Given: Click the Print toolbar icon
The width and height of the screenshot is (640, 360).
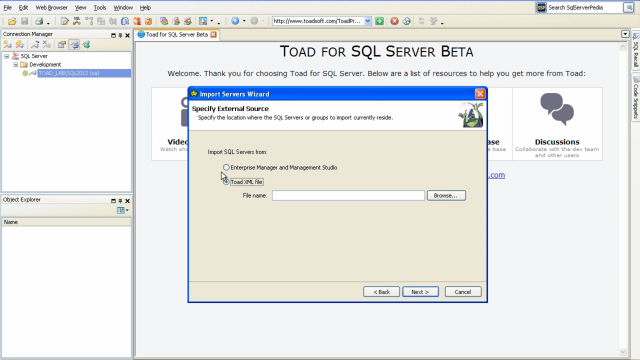Looking at the screenshot, I should pyautogui.click(x=39, y=21).
